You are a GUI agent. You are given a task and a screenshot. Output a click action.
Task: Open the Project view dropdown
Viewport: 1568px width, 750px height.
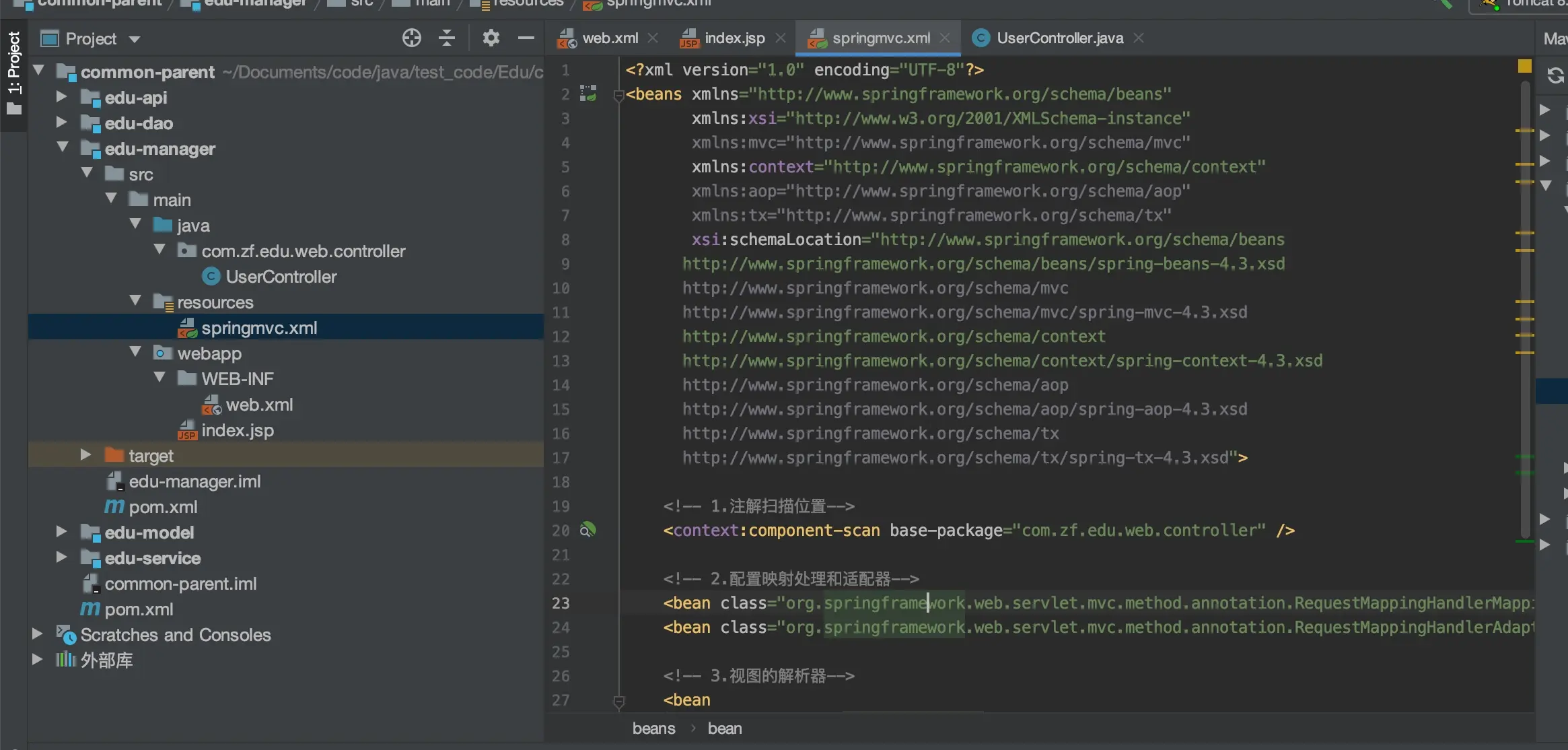(135, 39)
